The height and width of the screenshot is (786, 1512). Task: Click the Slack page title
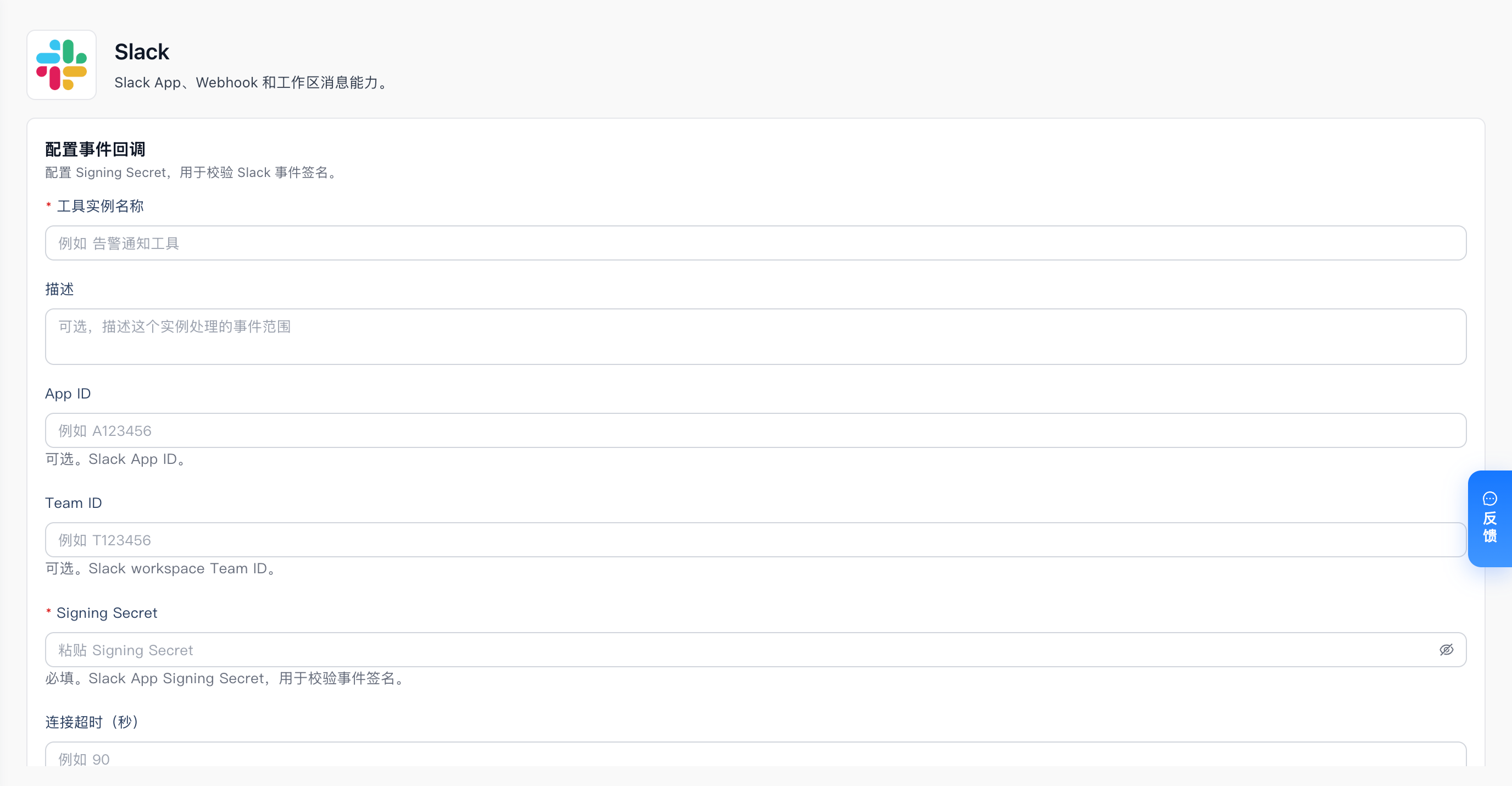coord(141,52)
